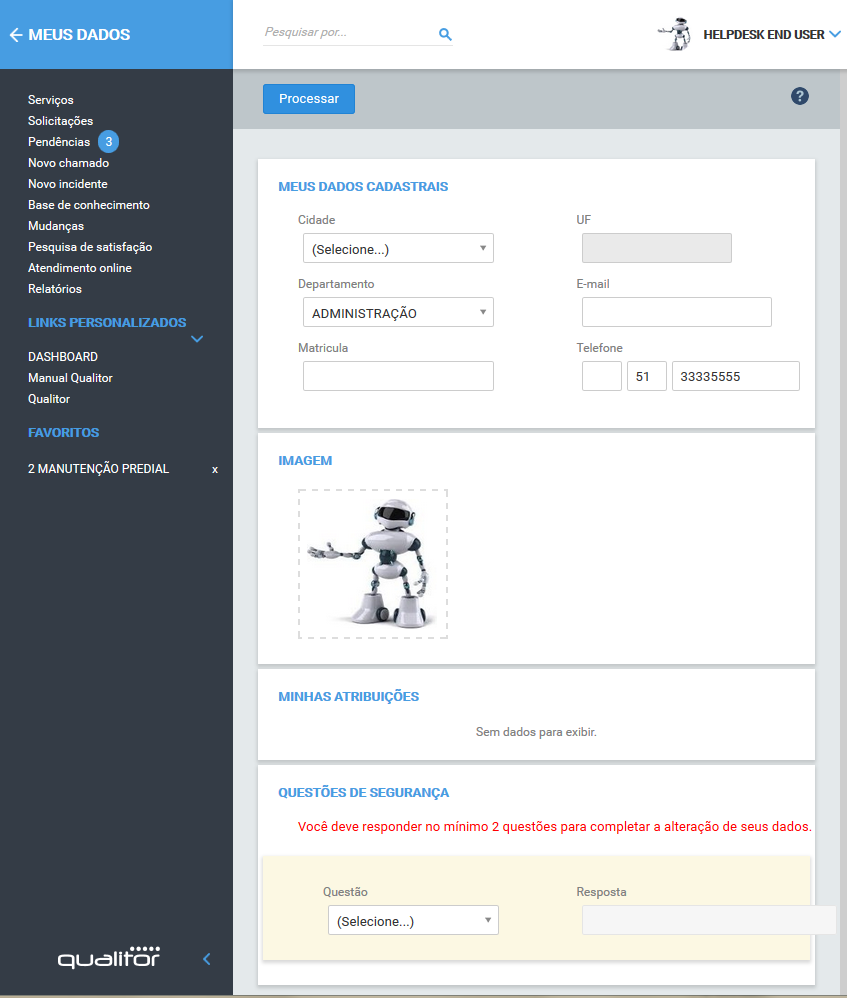The width and height of the screenshot is (847, 998).
Task: Go to Base de conhecimento
Action: 88,205
